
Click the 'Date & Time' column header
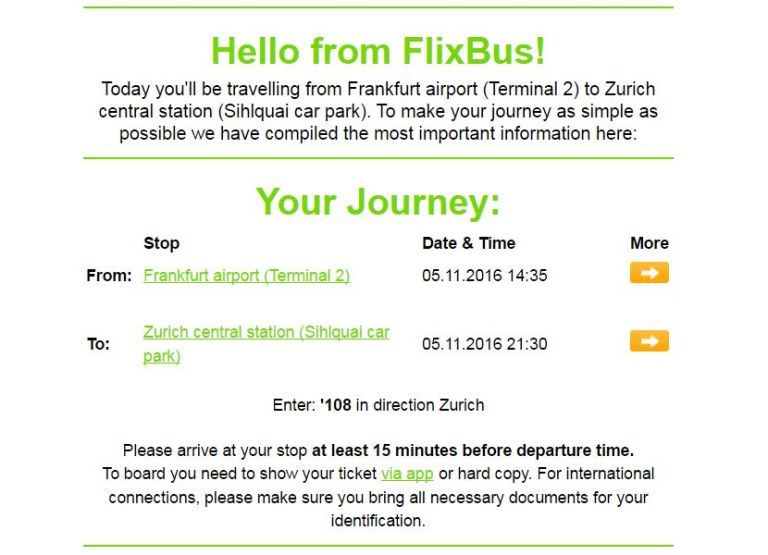point(468,243)
